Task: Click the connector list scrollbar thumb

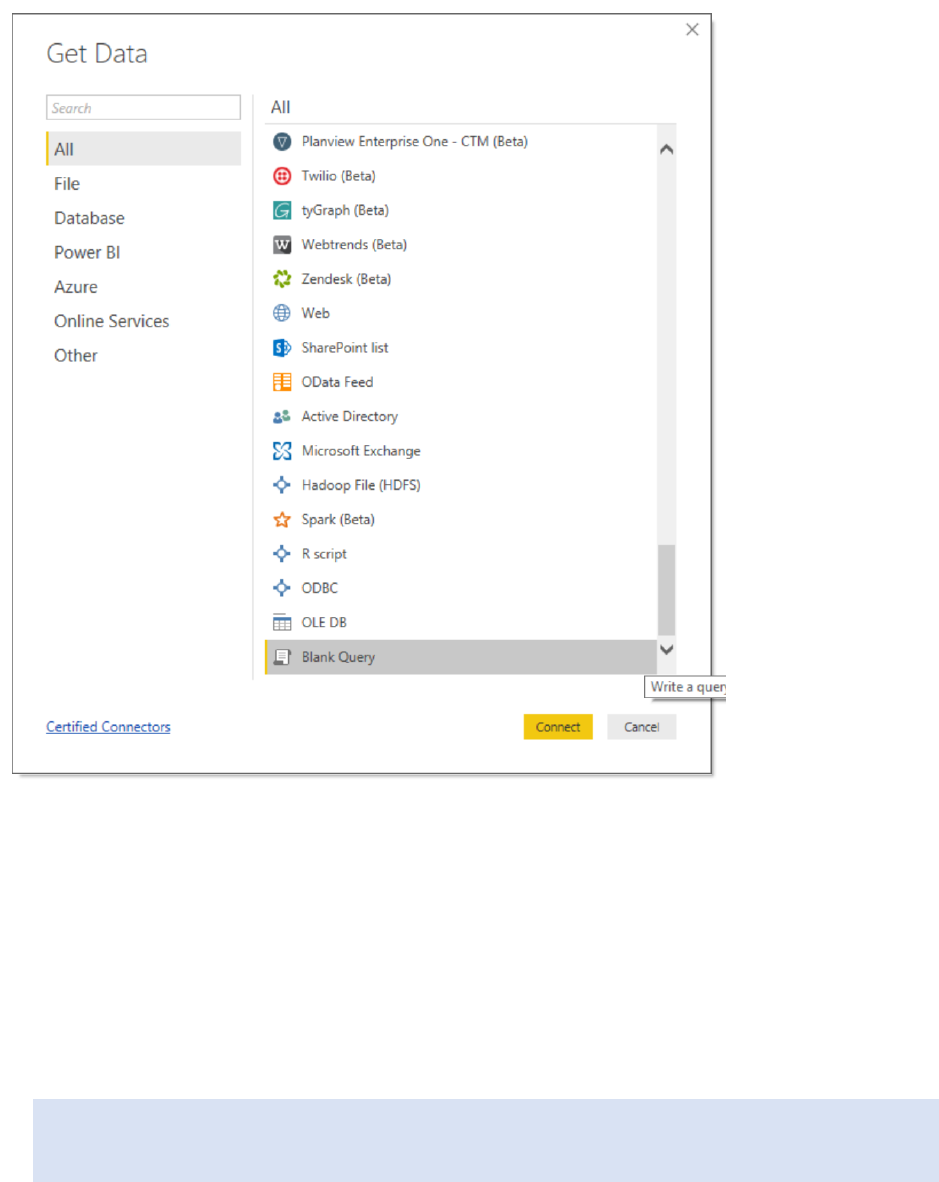Action: tap(667, 590)
